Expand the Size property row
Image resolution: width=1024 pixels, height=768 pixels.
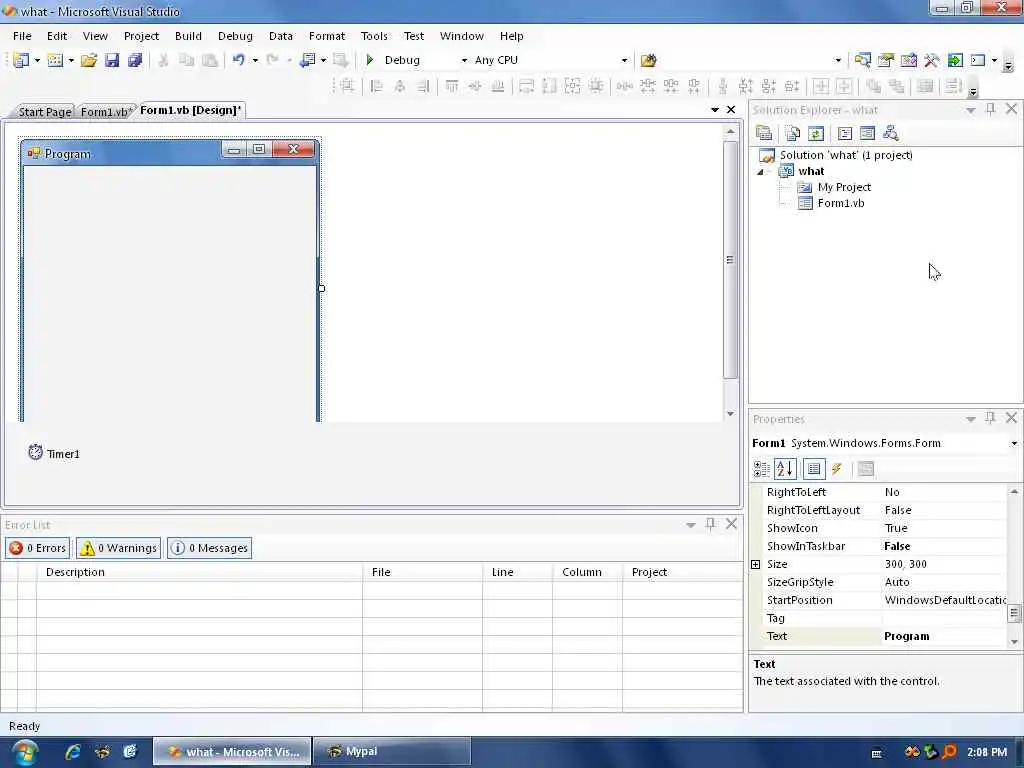756,564
